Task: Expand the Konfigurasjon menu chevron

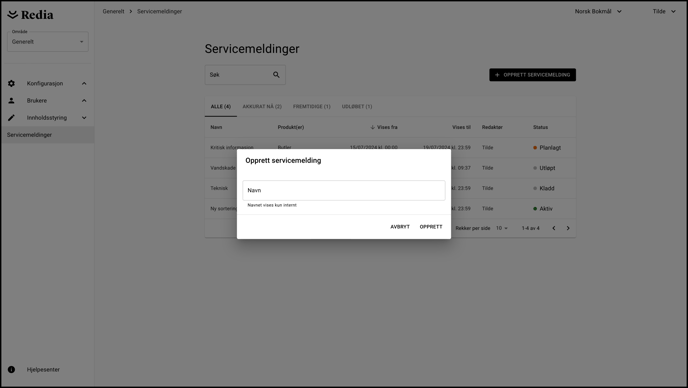Action: (x=84, y=83)
